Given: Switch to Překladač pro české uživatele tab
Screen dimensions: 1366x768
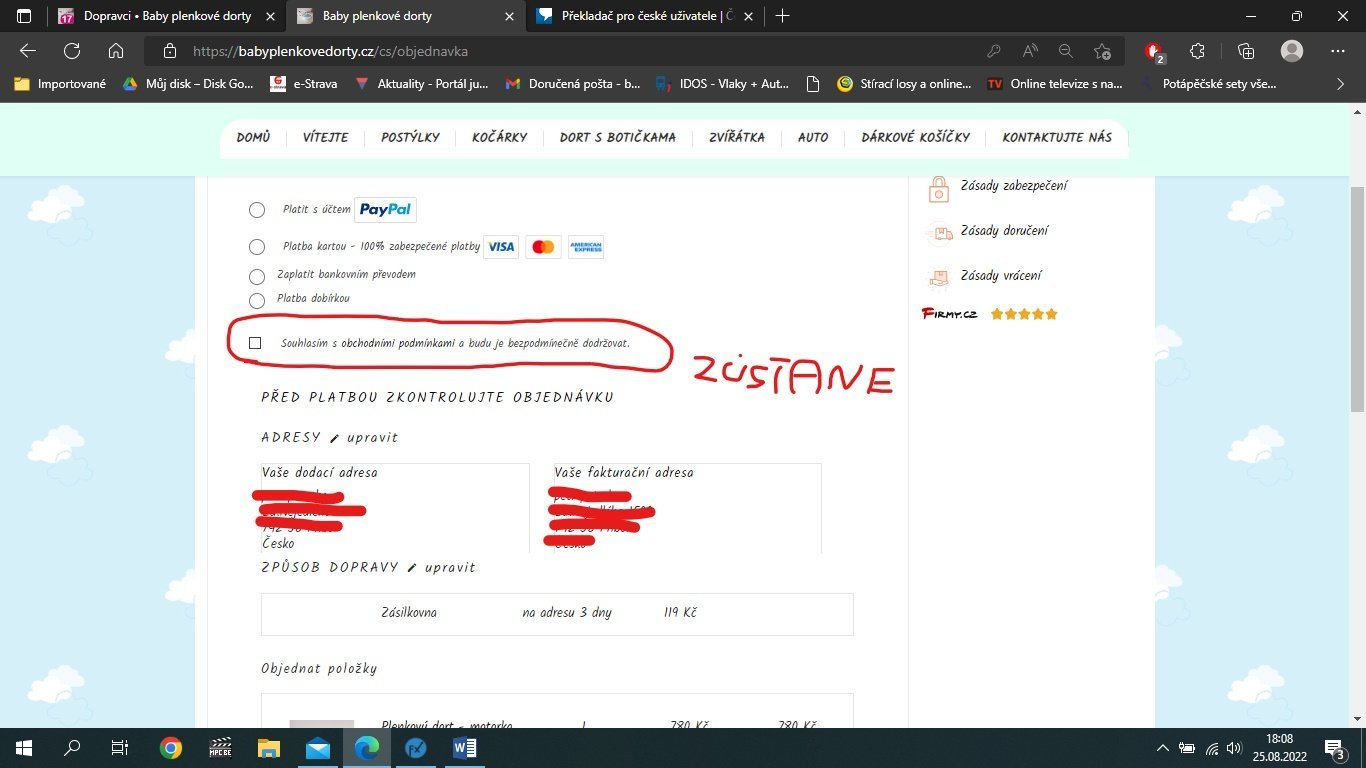Looking at the screenshot, I should [x=645, y=16].
